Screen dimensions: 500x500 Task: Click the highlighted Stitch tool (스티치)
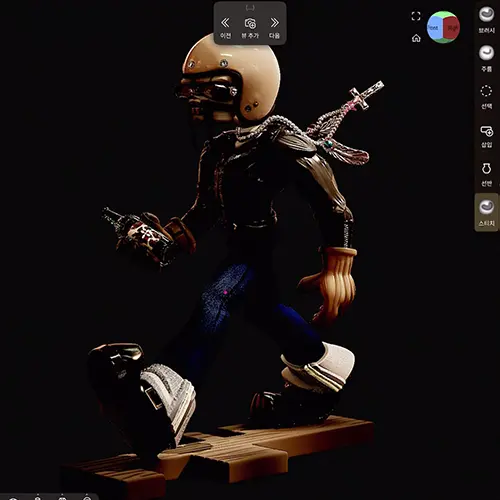(x=486, y=212)
